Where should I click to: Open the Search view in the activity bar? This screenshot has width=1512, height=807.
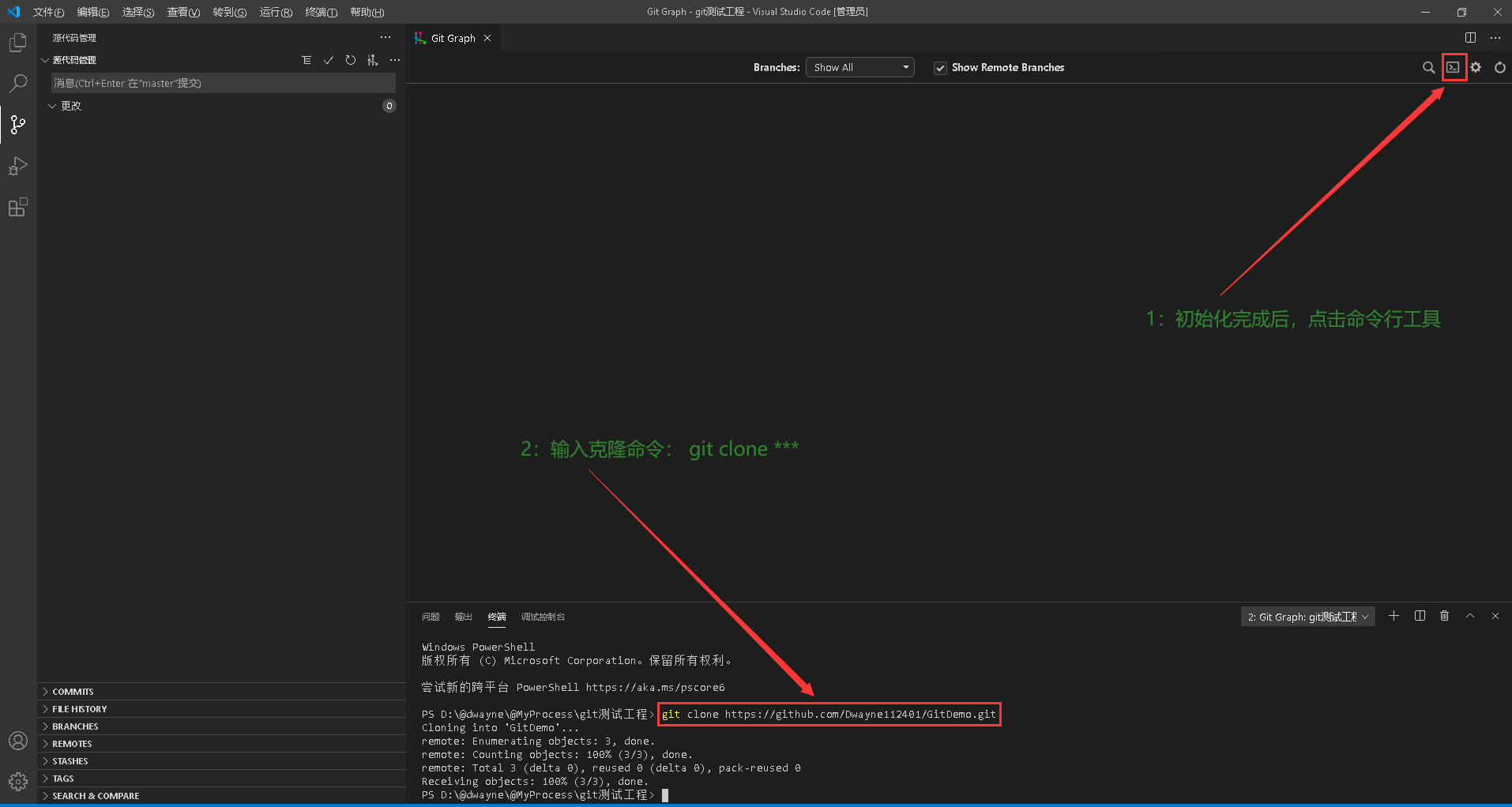coord(18,83)
